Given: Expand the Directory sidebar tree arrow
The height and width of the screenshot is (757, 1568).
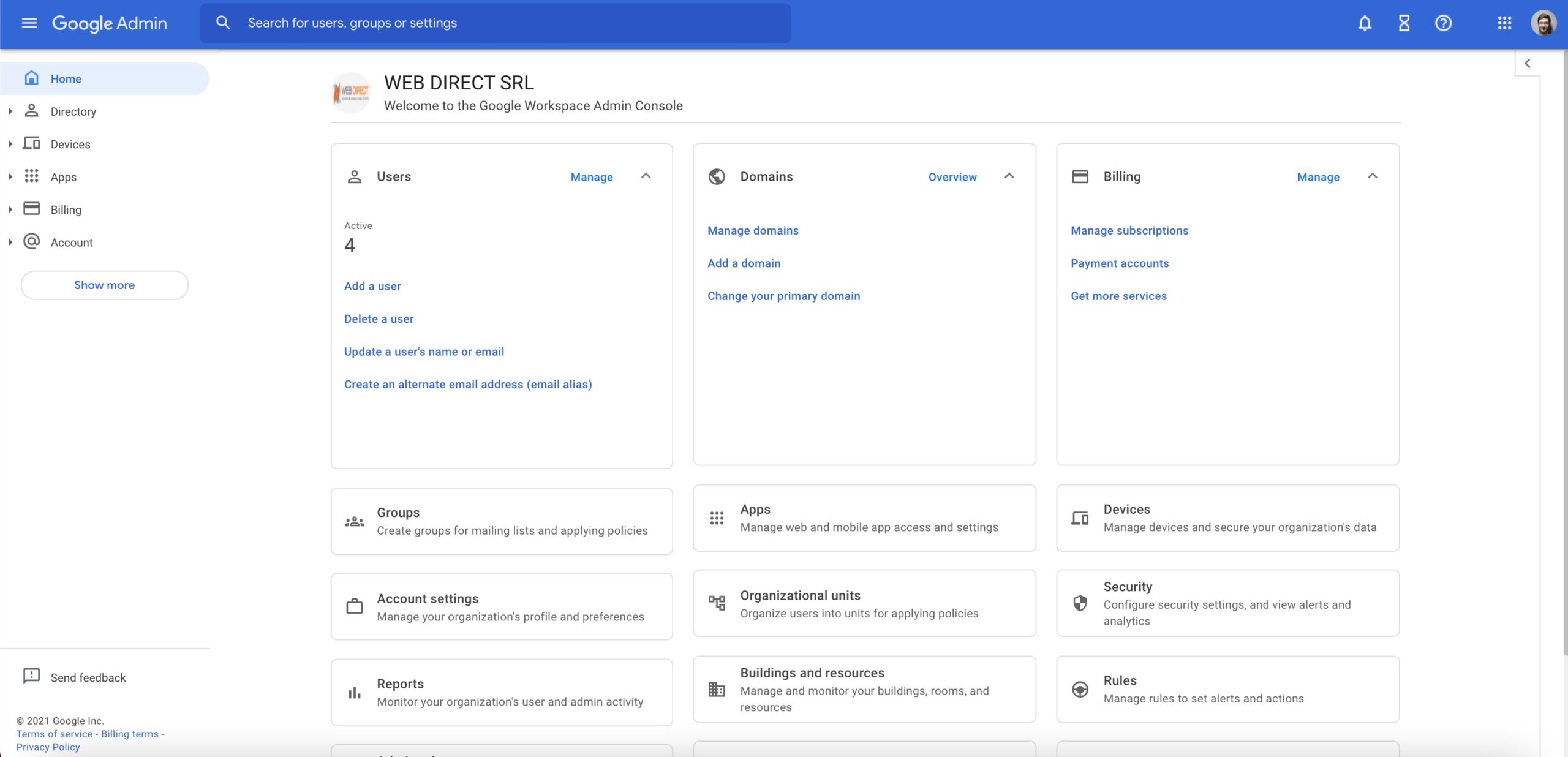Looking at the screenshot, I should (10, 111).
